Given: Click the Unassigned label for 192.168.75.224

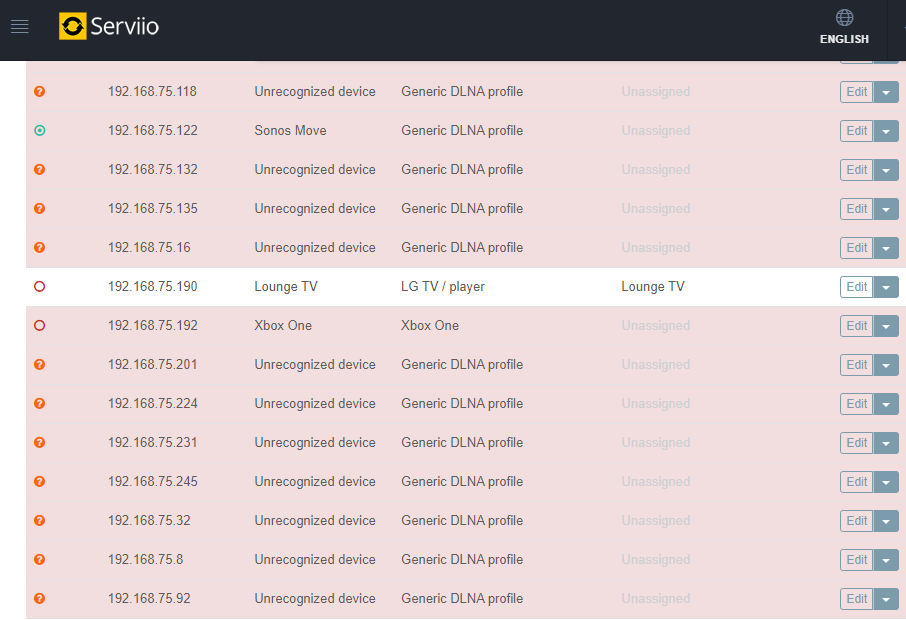Looking at the screenshot, I should (656, 403).
